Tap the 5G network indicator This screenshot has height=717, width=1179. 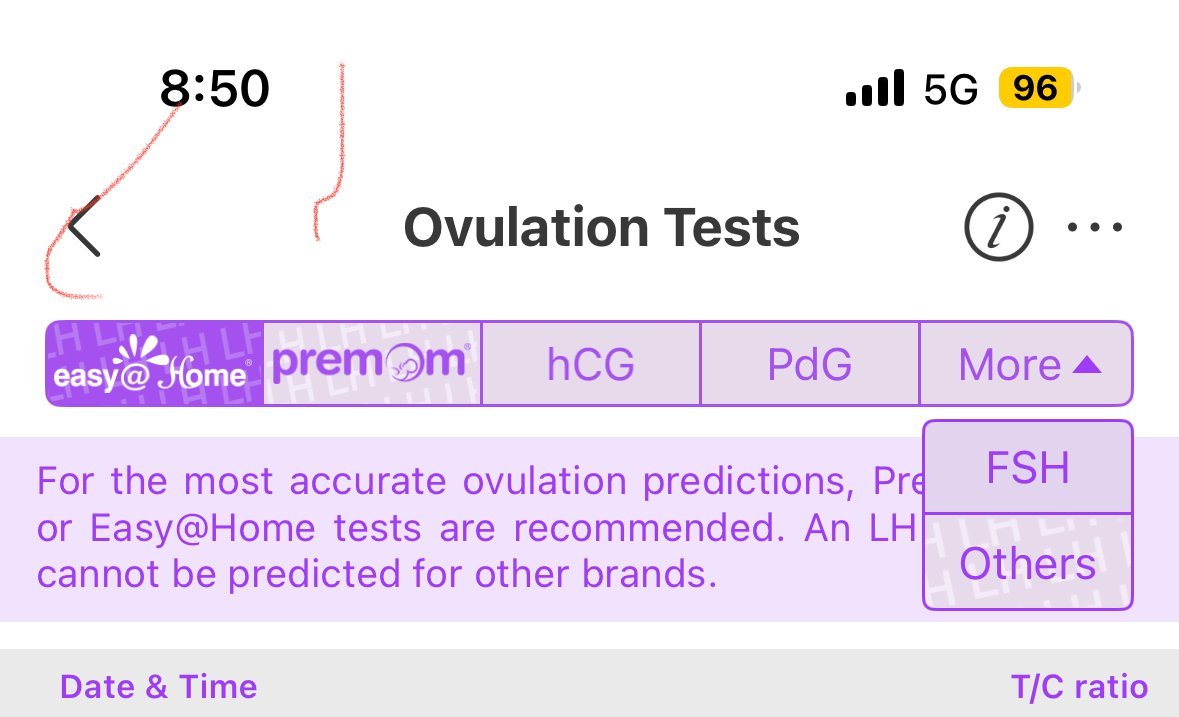point(950,90)
